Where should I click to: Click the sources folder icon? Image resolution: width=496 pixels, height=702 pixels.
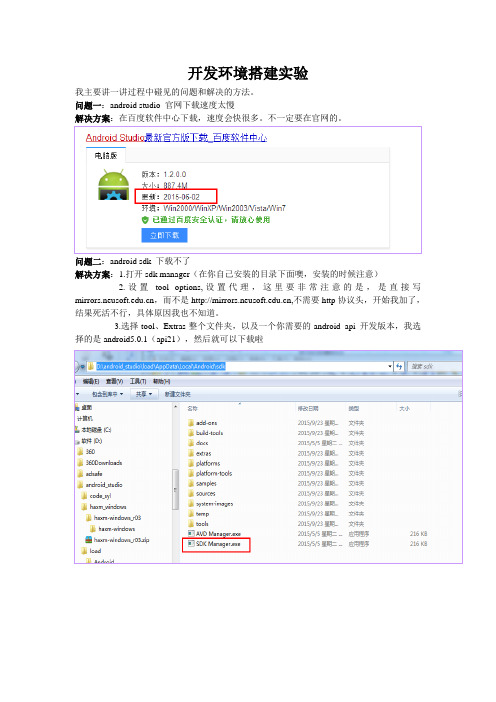pos(191,493)
